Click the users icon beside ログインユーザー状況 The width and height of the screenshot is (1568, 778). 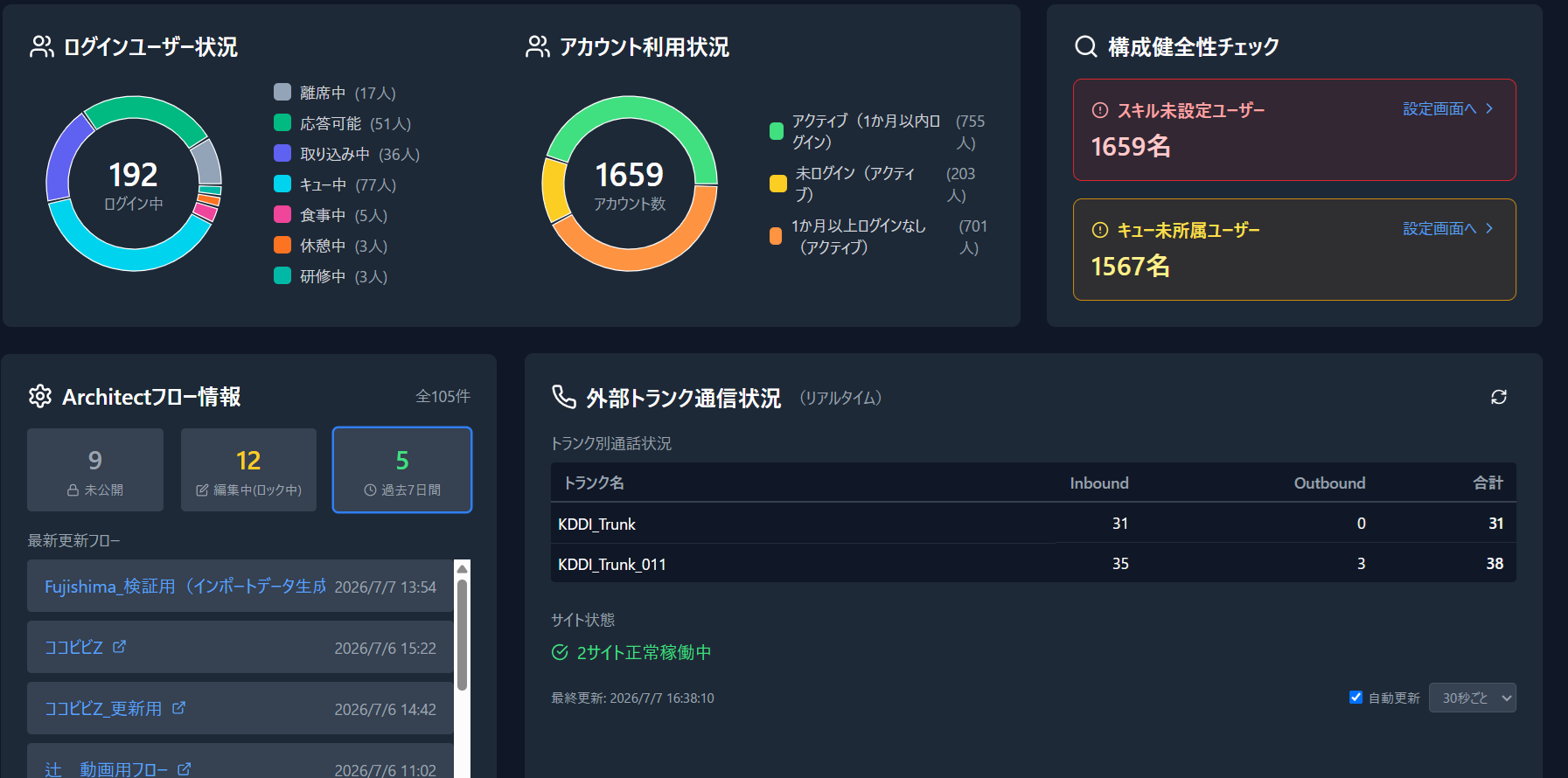coord(41,46)
